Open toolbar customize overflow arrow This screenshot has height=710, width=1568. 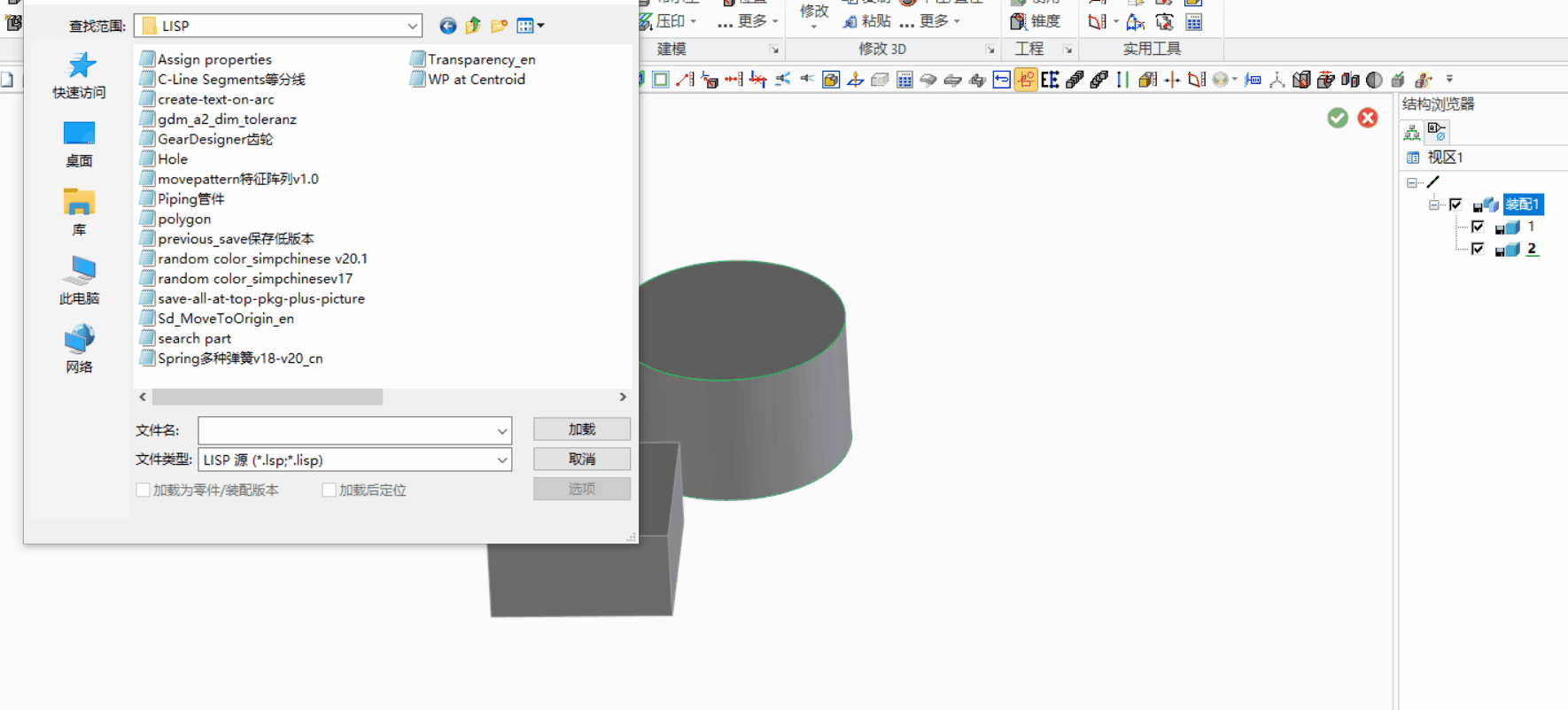[x=1449, y=80]
